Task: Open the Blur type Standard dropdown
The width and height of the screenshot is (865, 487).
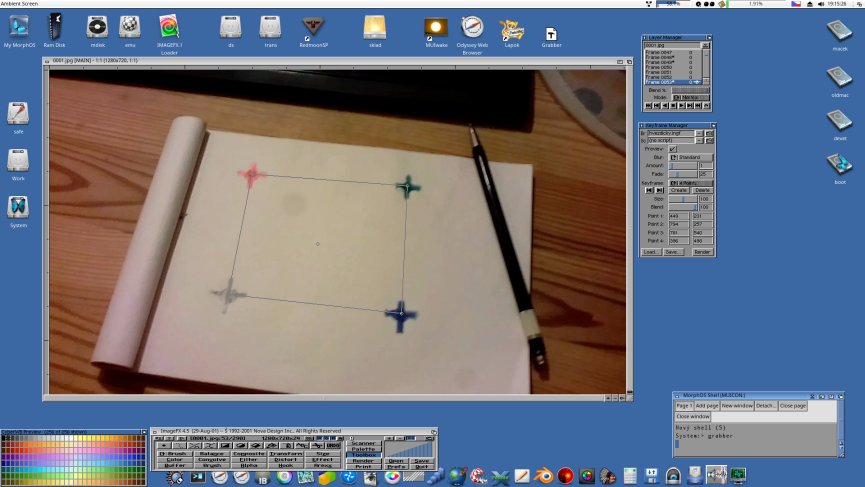Action: tap(691, 157)
